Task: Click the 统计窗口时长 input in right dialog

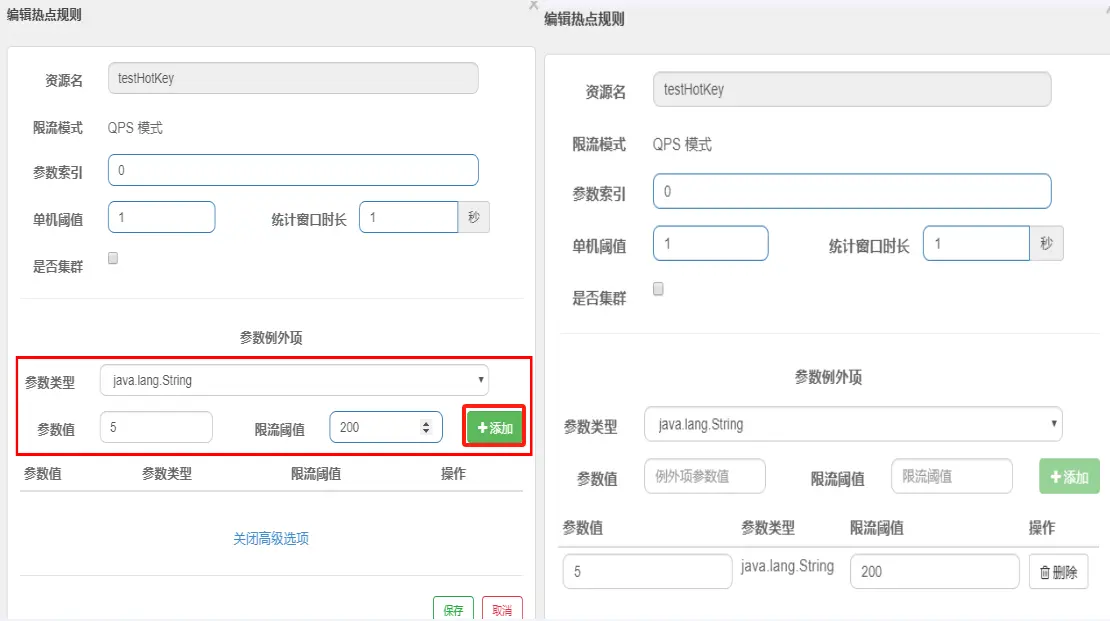Action: [975, 243]
